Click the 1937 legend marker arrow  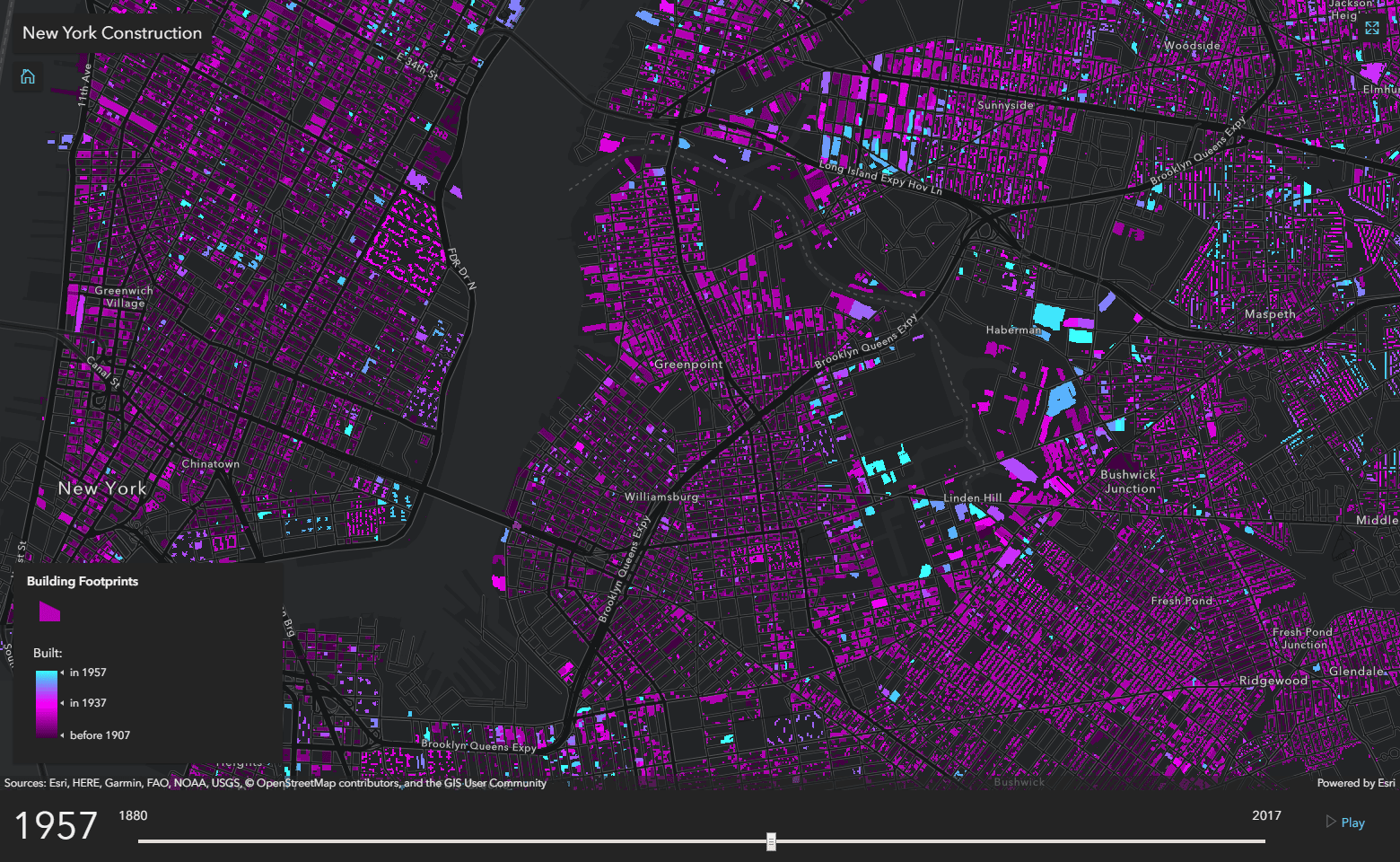pyautogui.click(x=62, y=703)
